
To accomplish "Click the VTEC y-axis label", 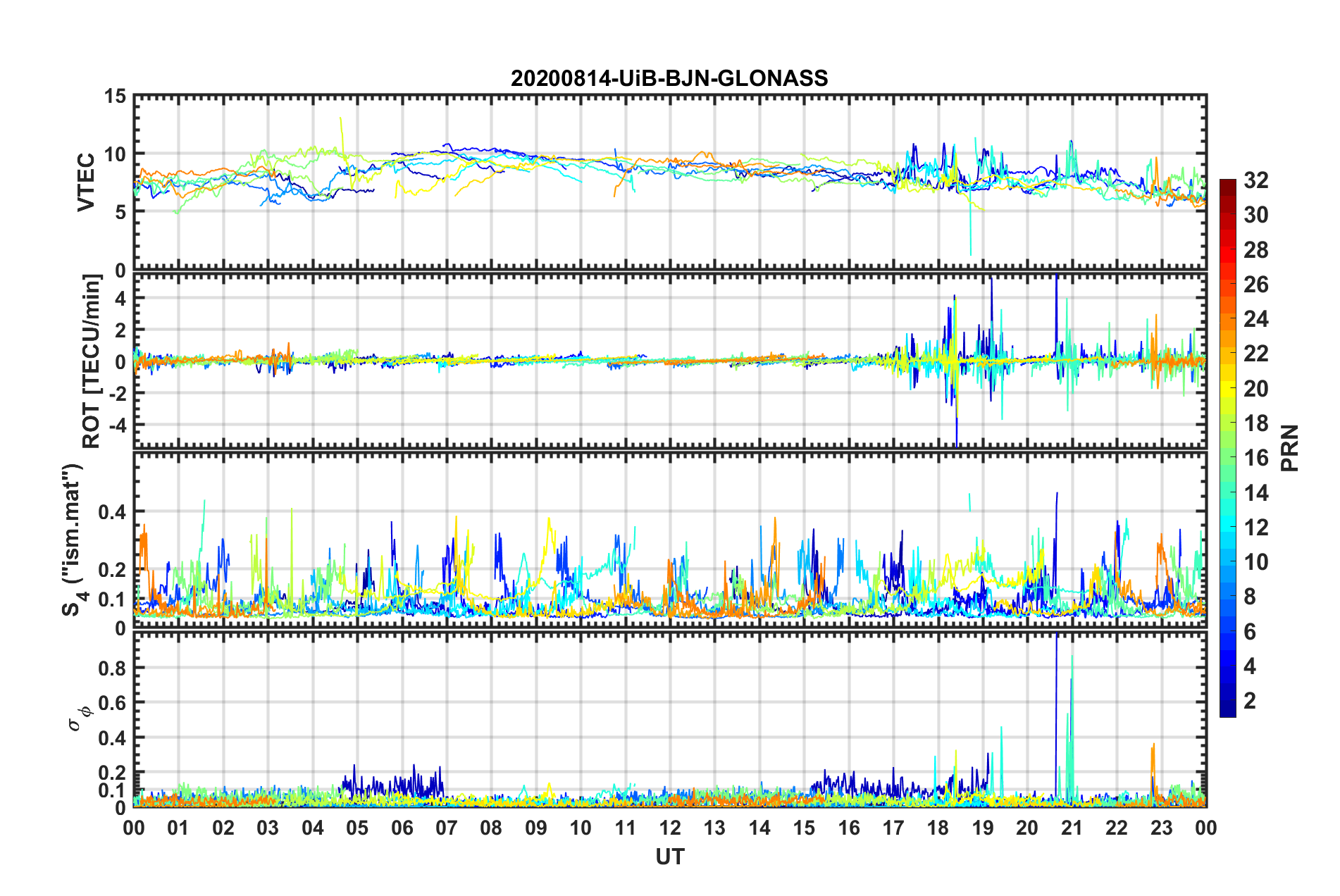I will (86, 182).
